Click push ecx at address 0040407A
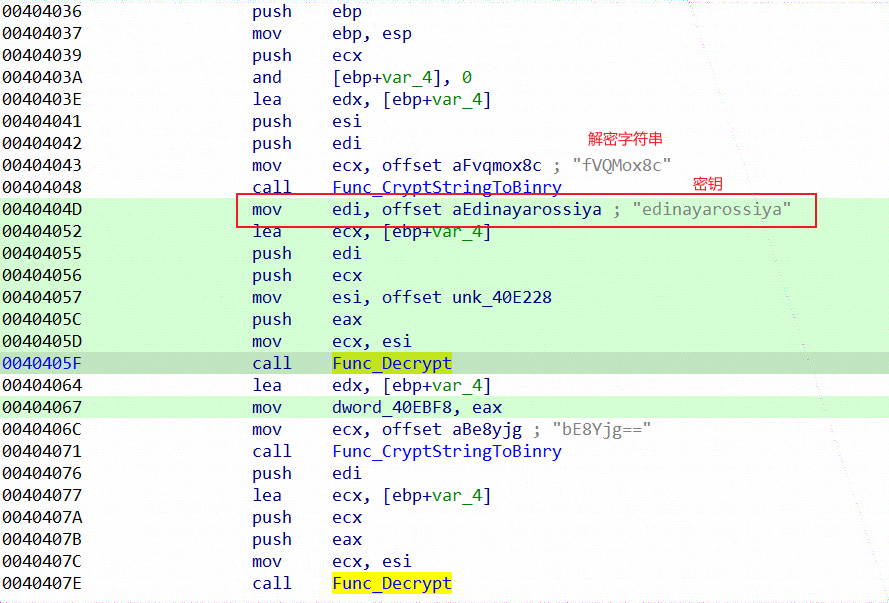889x603 pixels. coord(307,517)
